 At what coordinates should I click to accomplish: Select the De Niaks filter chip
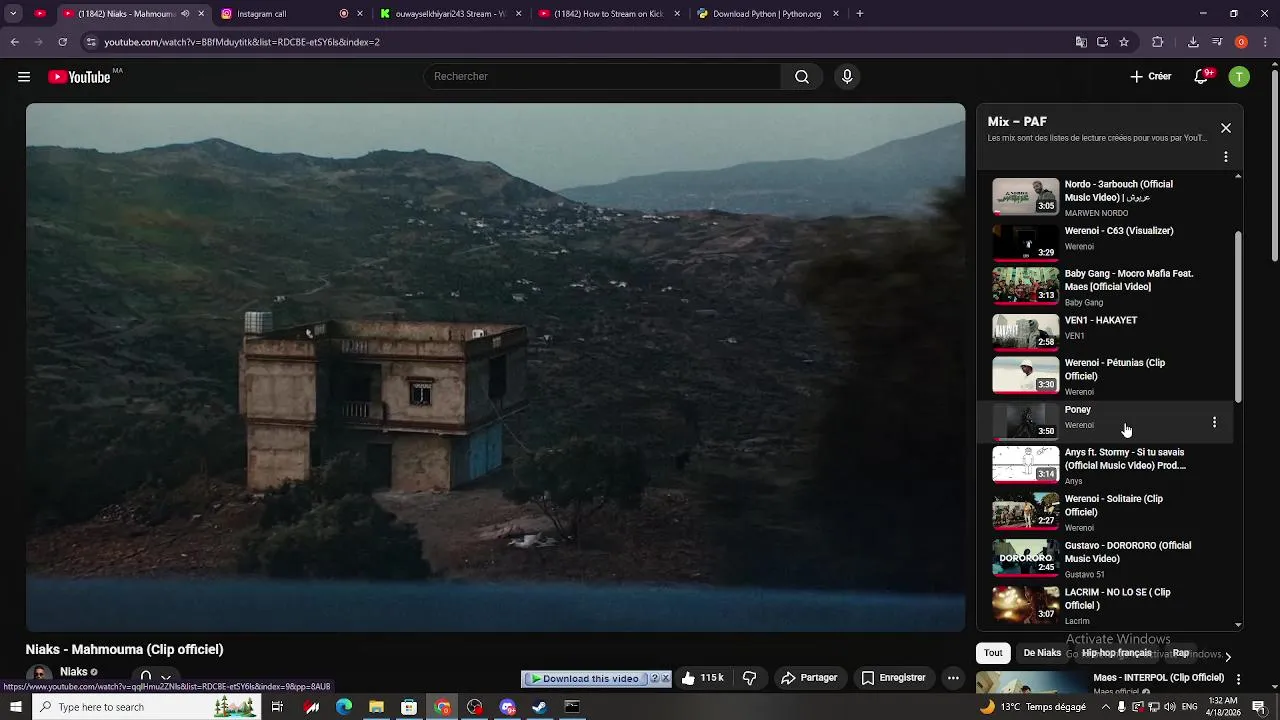(1042, 653)
